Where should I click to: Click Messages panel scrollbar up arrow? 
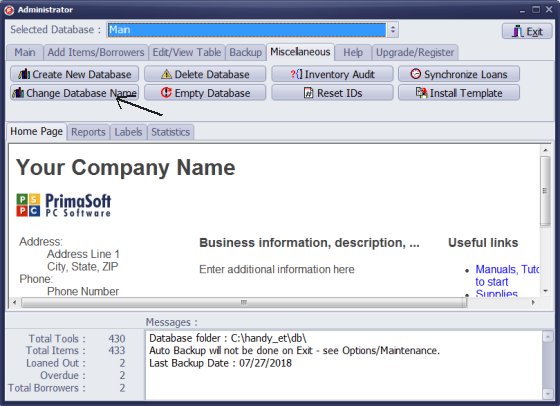tap(548, 337)
